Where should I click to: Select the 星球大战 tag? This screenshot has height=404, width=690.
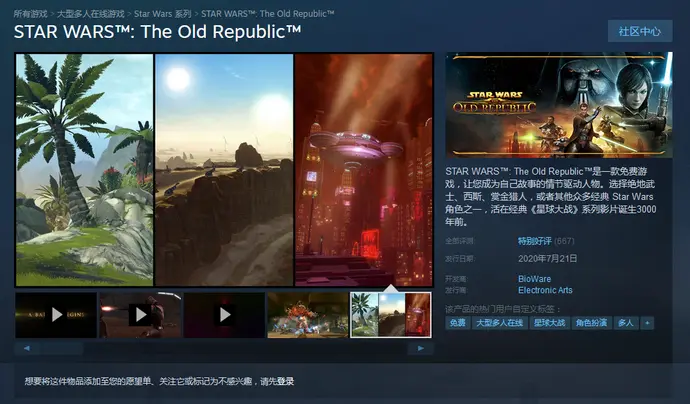coord(549,323)
